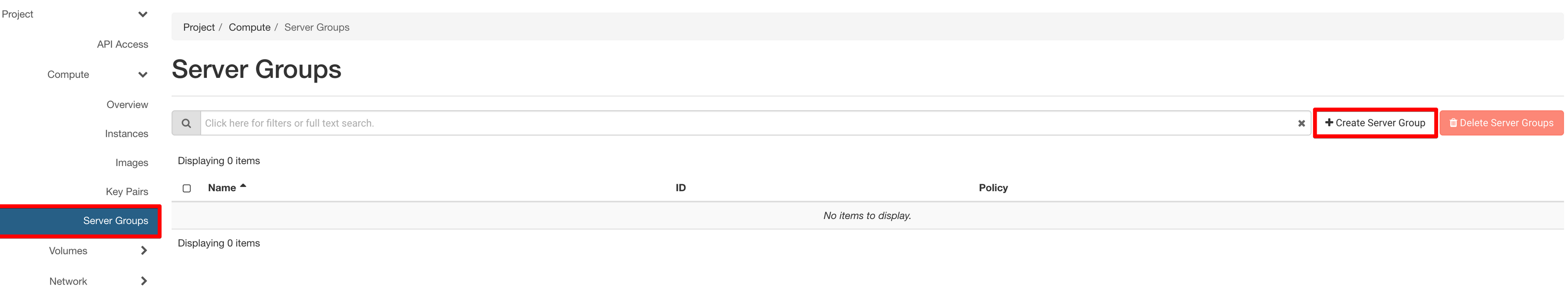The height and width of the screenshot is (301, 1568).
Task: Click the Compute breadcrumb link
Action: pyautogui.click(x=249, y=27)
